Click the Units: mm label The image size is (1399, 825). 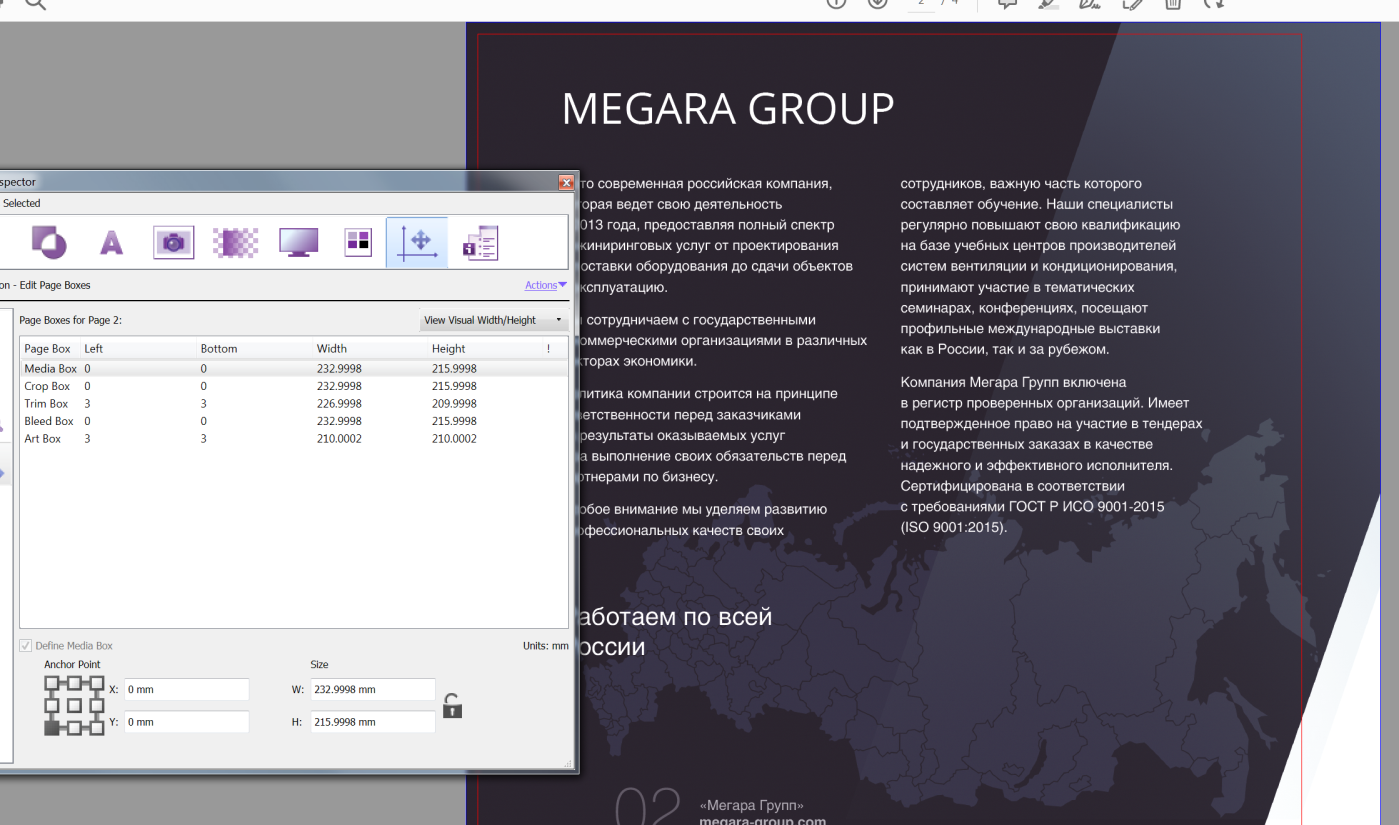[x=545, y=646]
